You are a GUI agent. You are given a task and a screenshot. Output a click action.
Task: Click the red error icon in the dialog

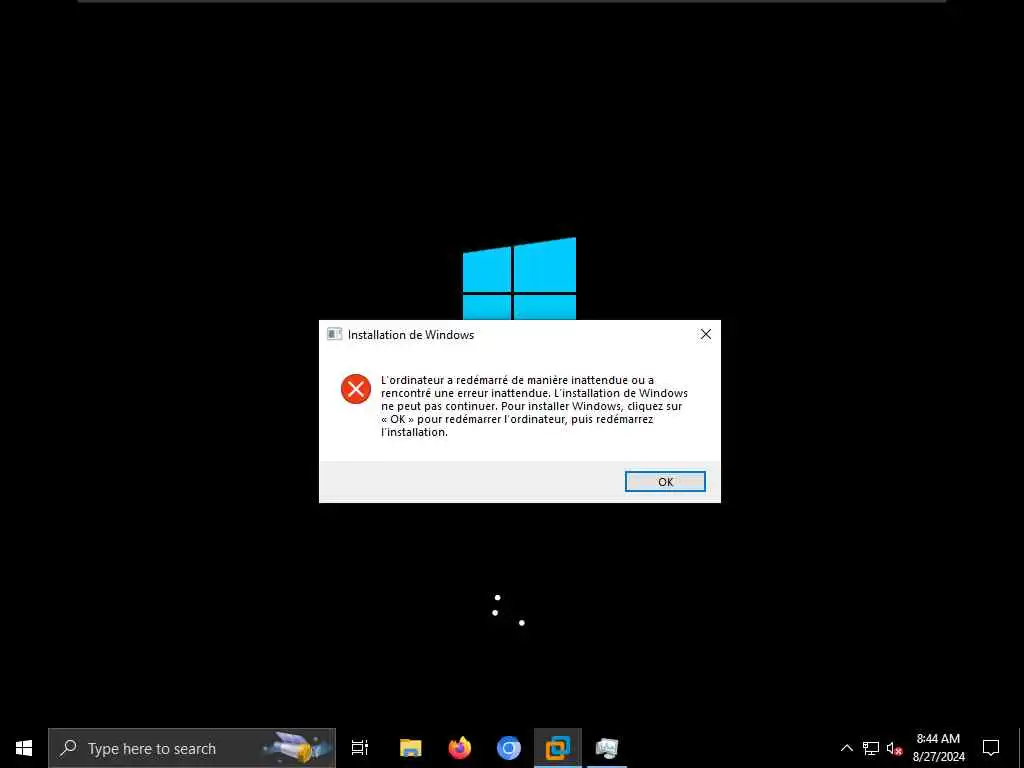click(x=356, y=389)
